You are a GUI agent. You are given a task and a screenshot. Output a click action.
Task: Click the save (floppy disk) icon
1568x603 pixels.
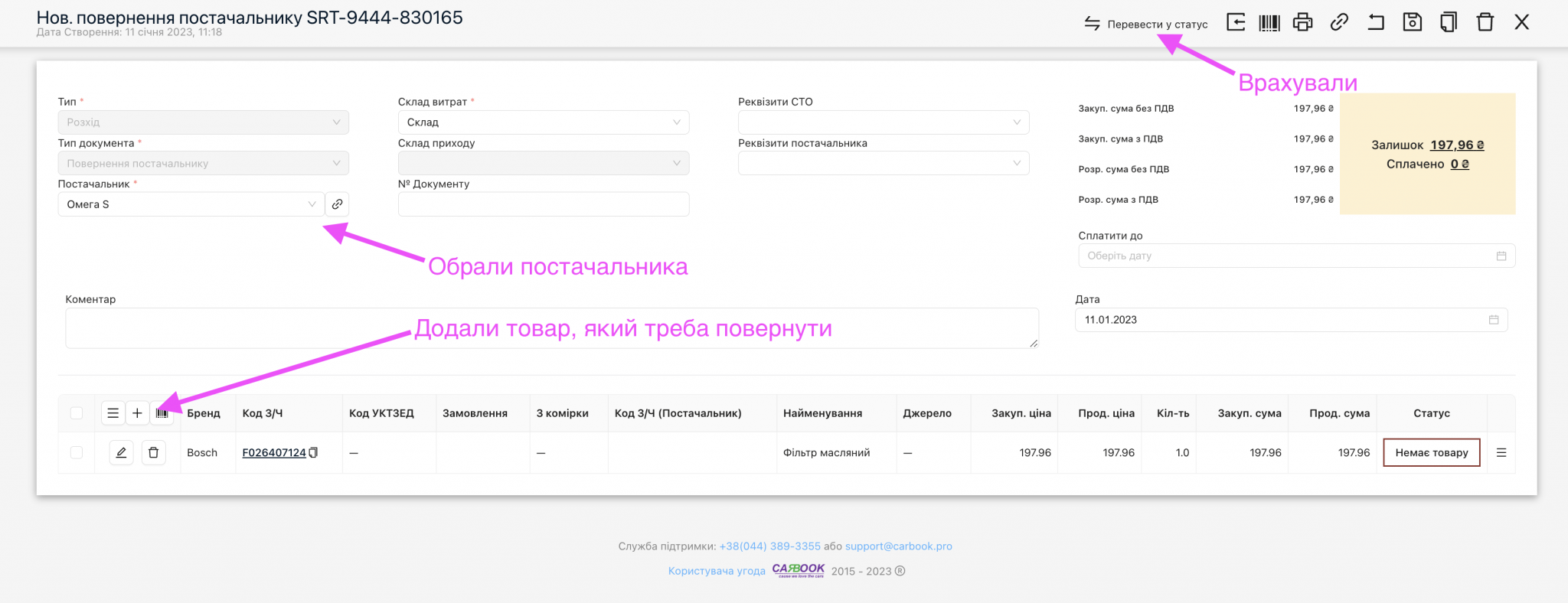coord(1412,22)
